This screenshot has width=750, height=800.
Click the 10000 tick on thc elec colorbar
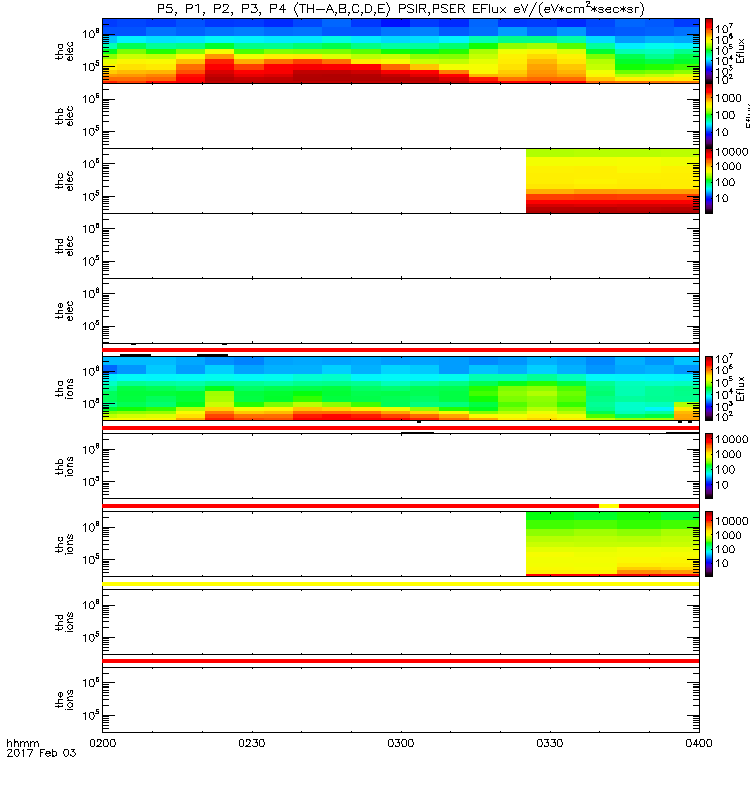click(732, 152)
